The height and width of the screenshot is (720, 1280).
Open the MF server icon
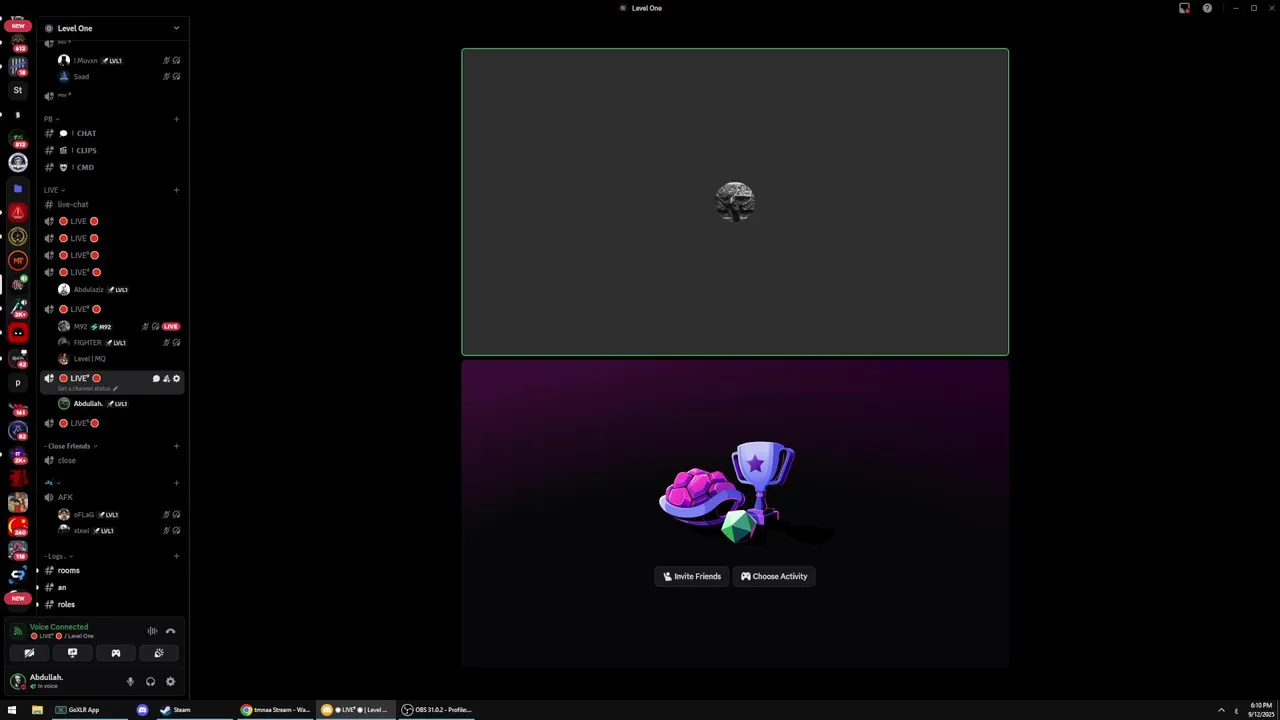[x=17, y=260]
